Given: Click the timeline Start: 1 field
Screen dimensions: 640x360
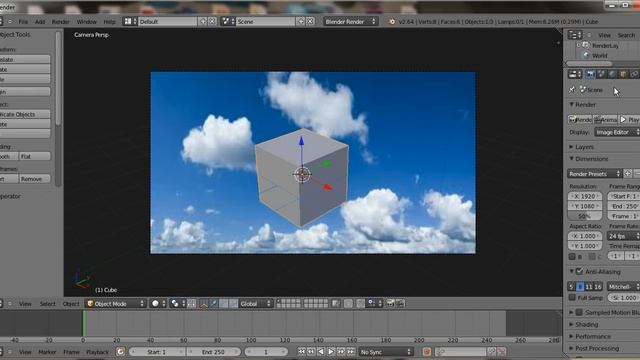Looking at the screenshot, I should click(x=157, y=352).
